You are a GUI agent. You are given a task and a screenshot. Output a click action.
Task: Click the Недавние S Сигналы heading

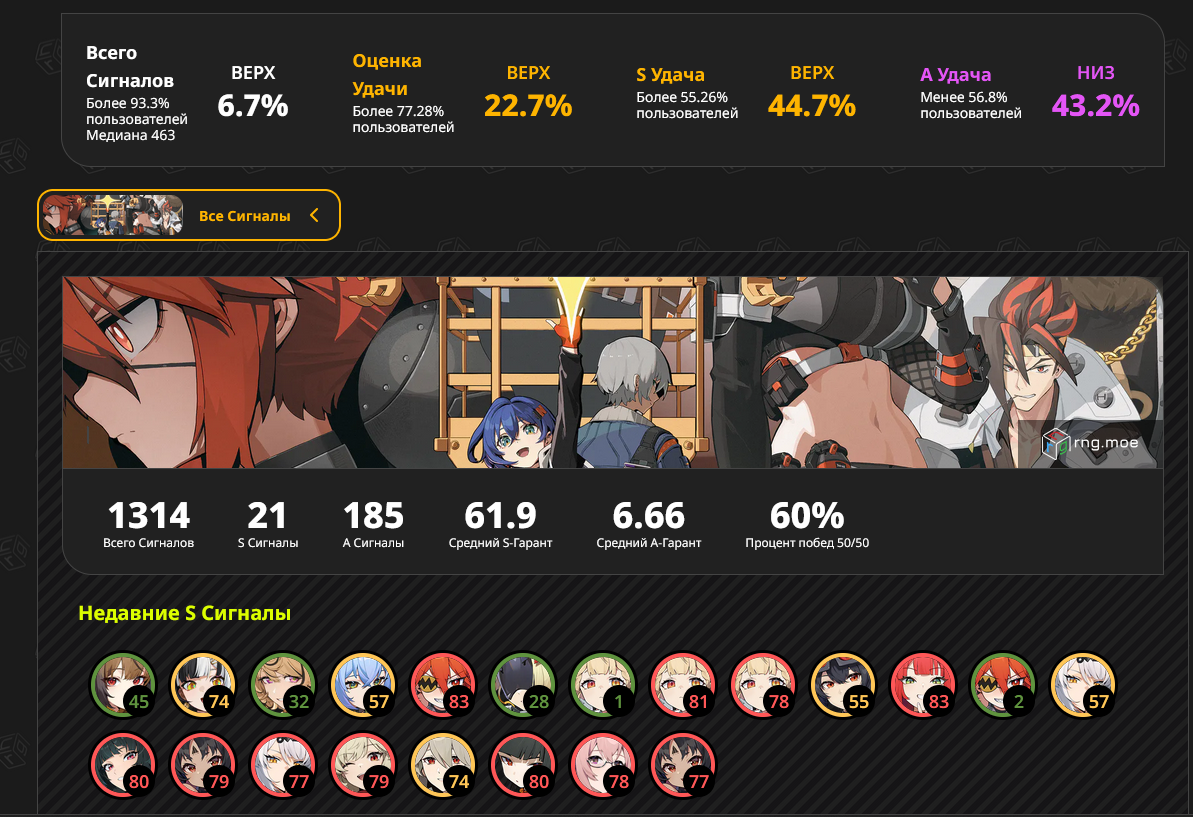(184, 613)
